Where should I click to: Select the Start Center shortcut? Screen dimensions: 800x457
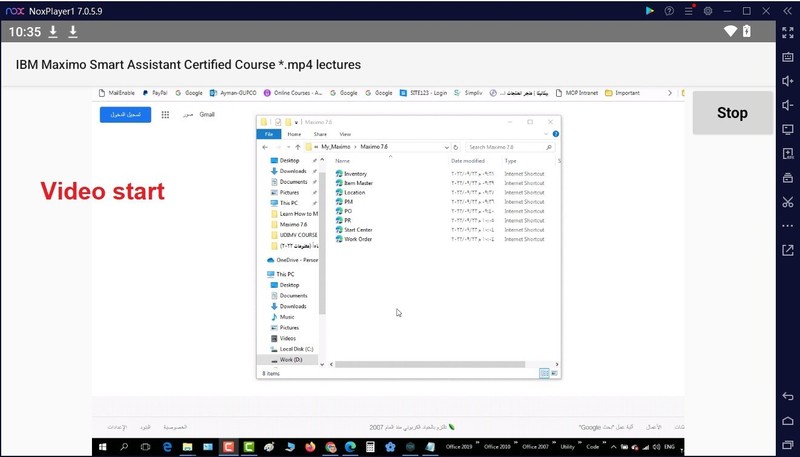[354, 230]
